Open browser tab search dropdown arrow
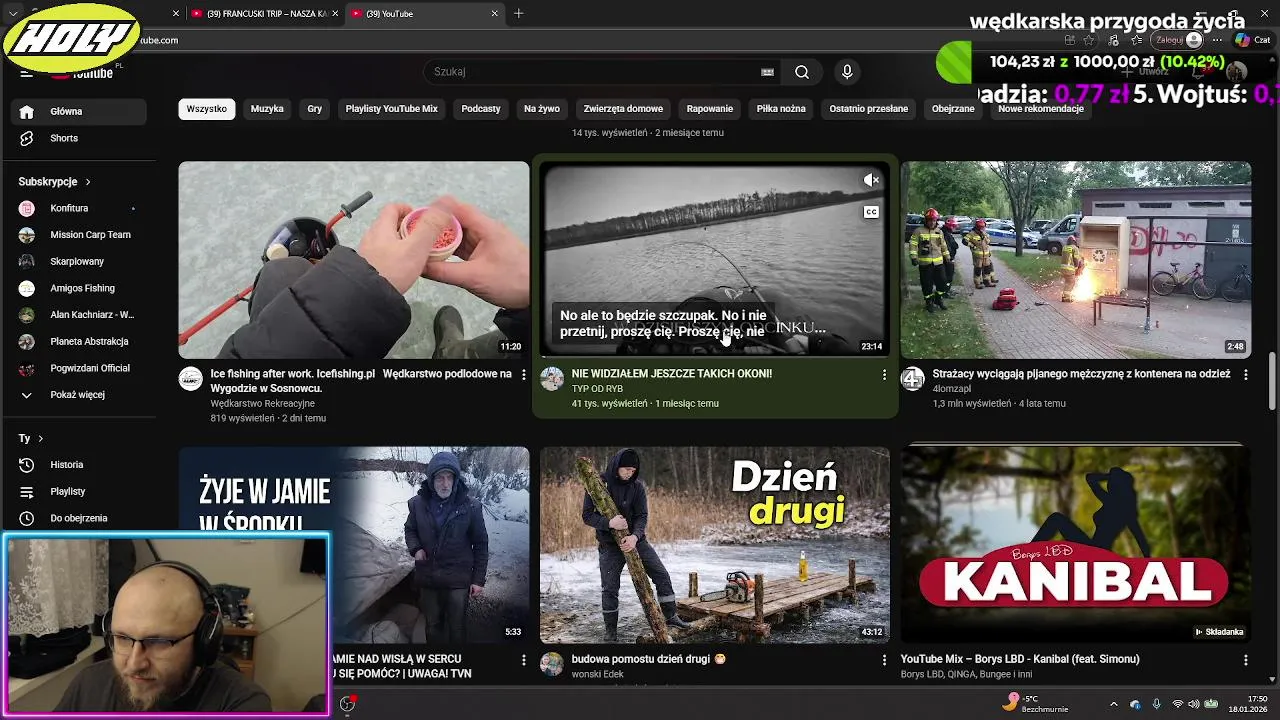1280x720 pixels. [13, 14]
